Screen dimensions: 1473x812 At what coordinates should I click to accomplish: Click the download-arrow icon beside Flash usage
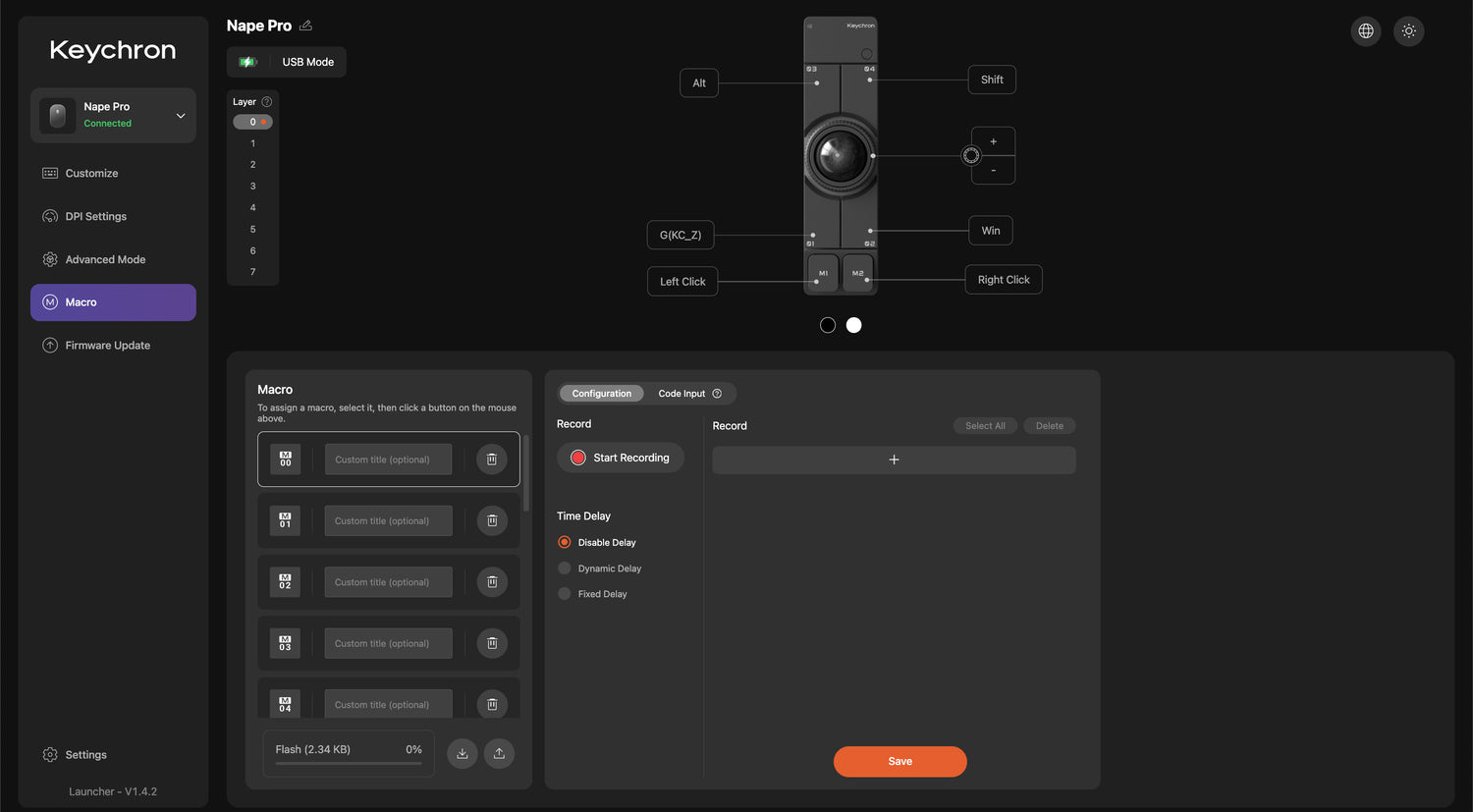[463, 753]
